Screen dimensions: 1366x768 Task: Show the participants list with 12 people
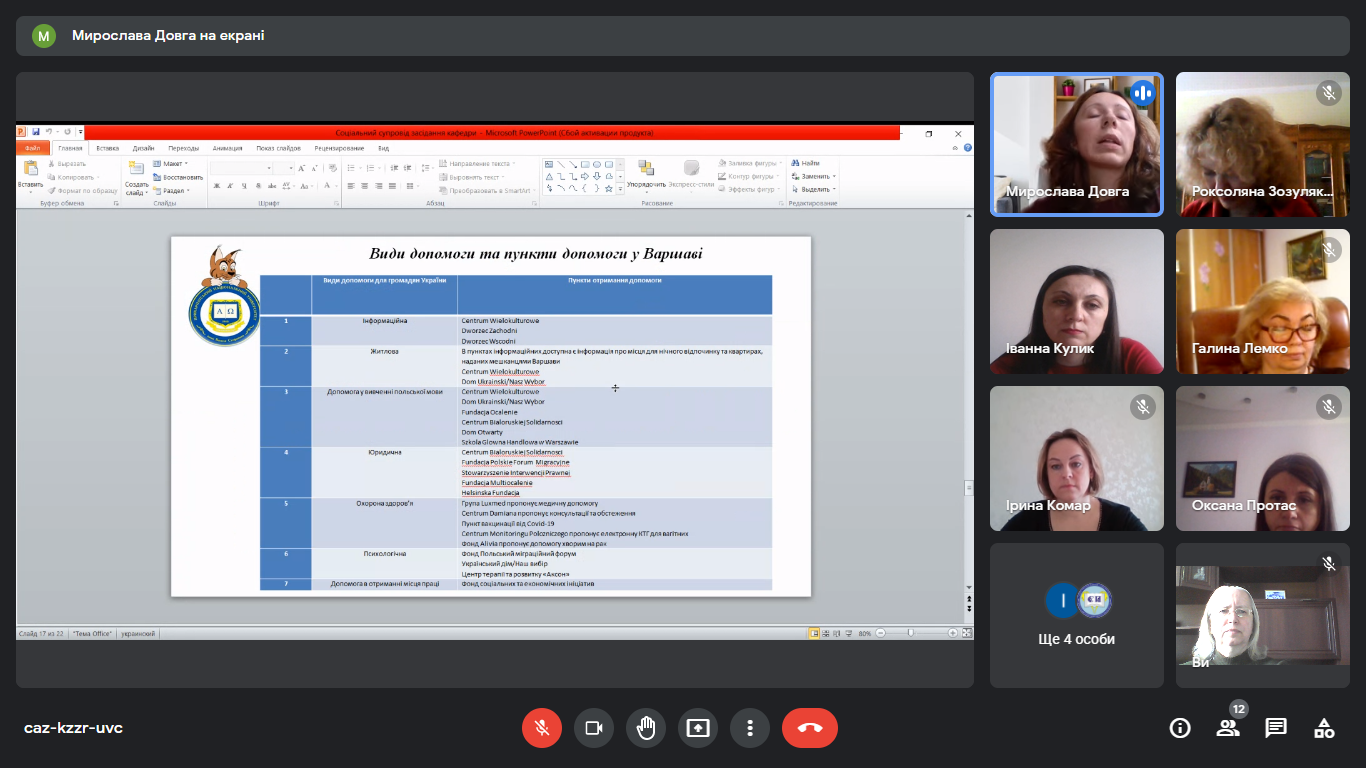pos(1228,728)
